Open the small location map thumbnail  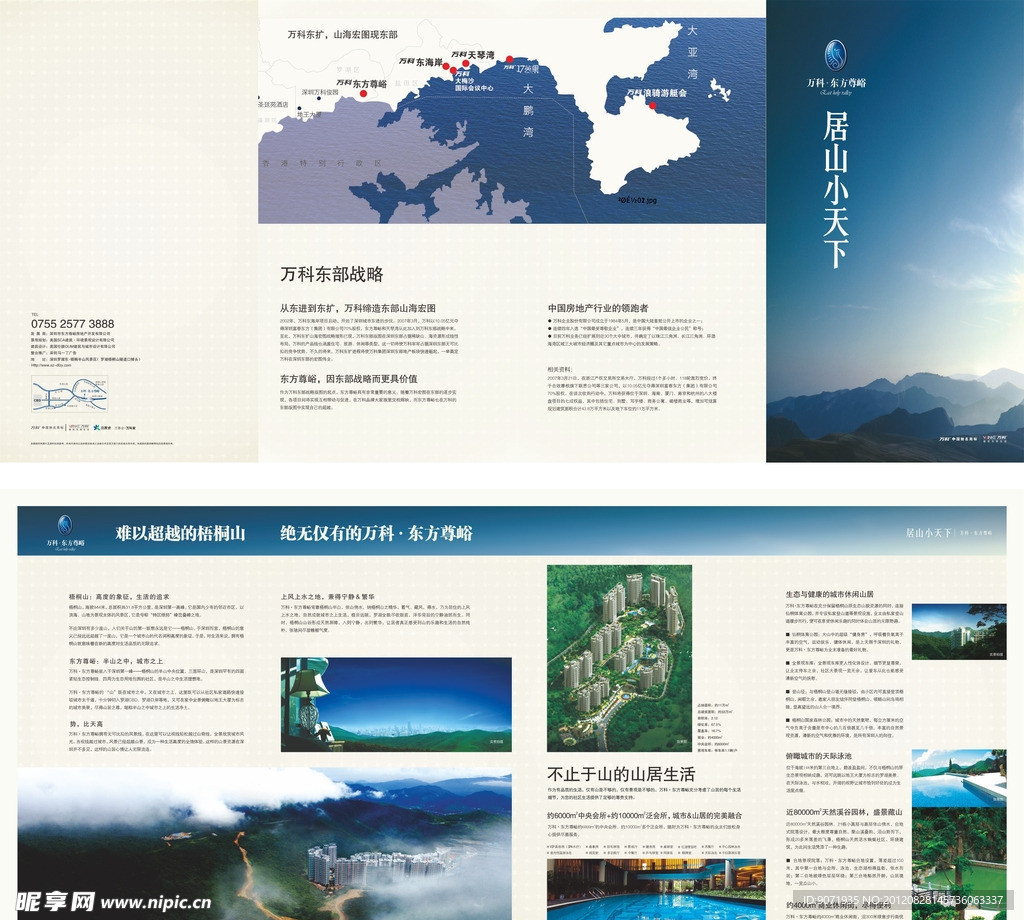69,394
